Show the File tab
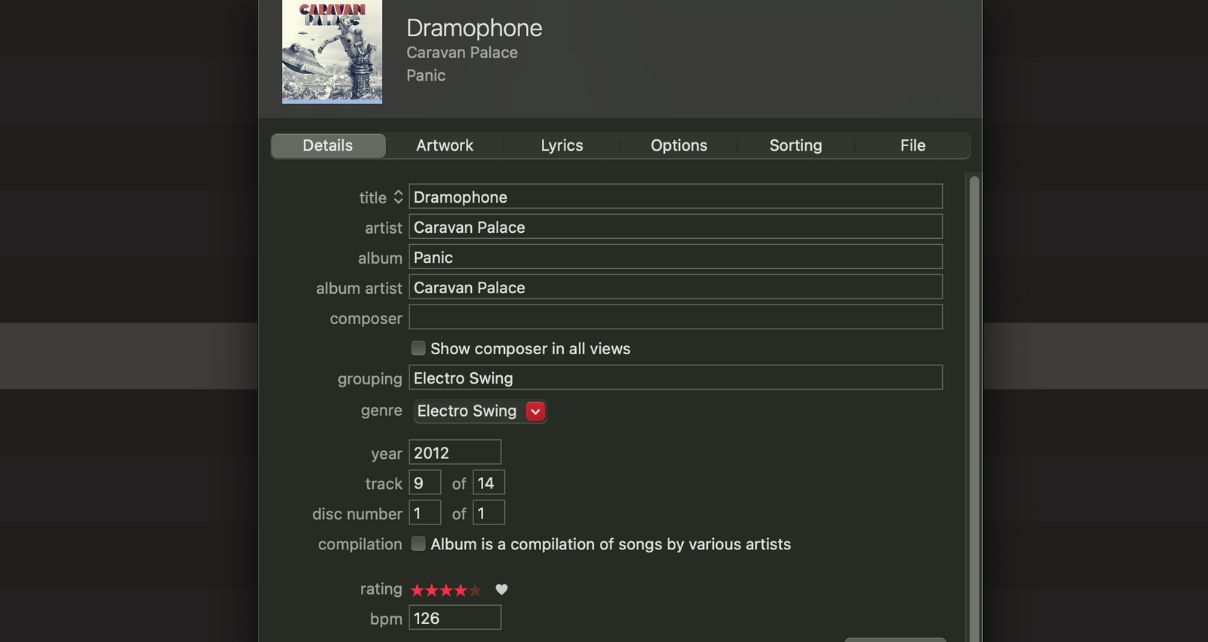The width and height of the screenshot is (1208, 642). pyautogui.click(x=912, y=145)
